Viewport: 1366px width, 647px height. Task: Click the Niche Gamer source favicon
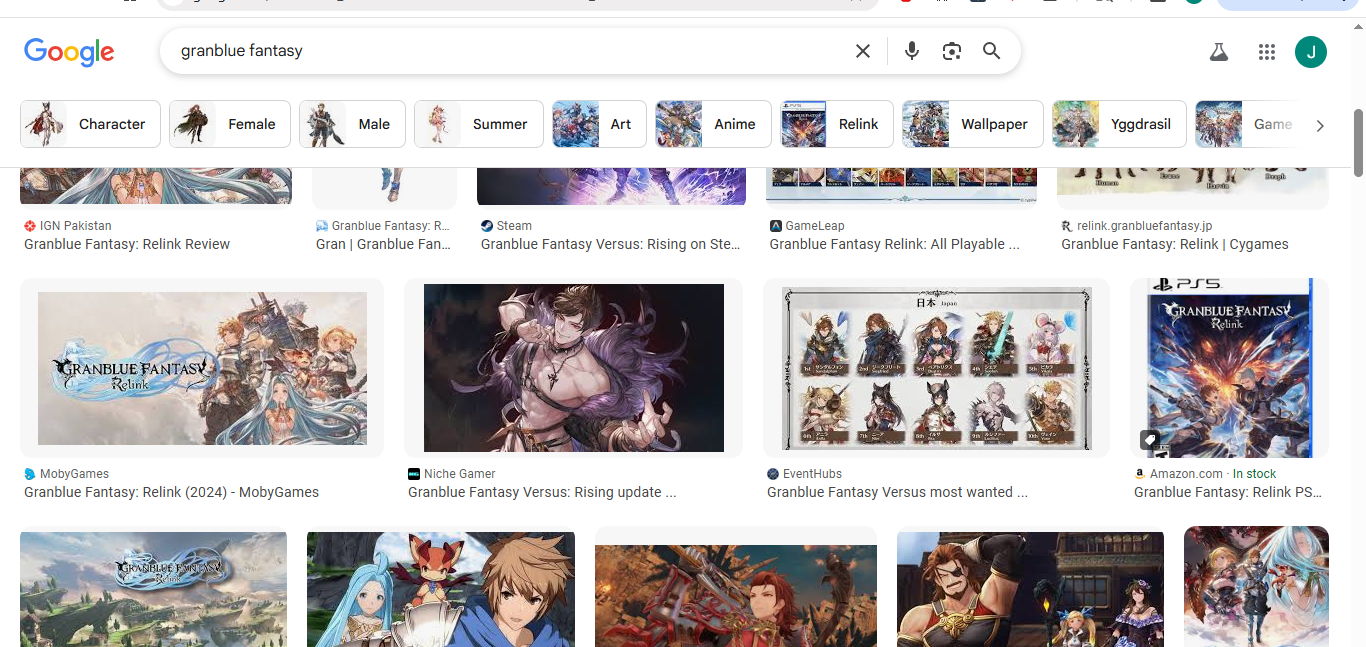pyautogui.click(x=414, y=474)
